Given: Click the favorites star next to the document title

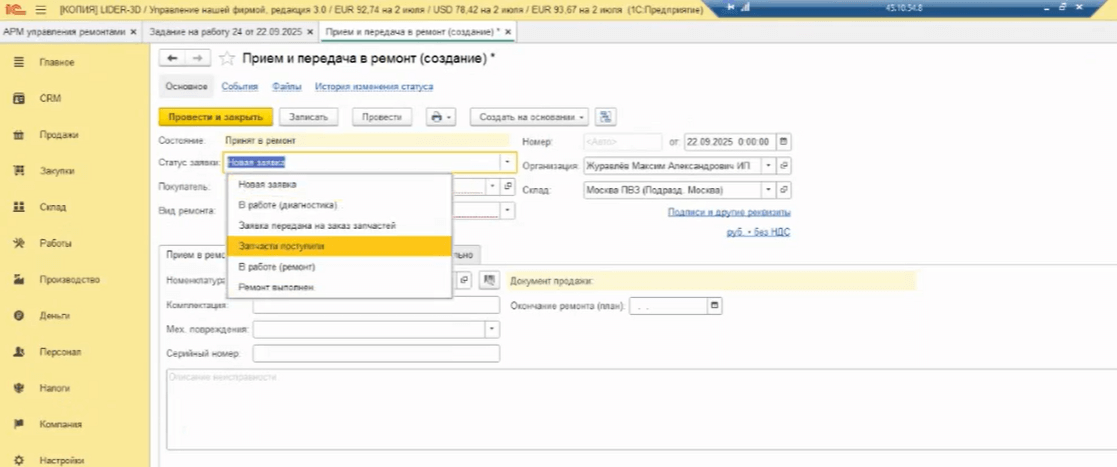Looking at the screenshot, I should click(x=227, y=59).
